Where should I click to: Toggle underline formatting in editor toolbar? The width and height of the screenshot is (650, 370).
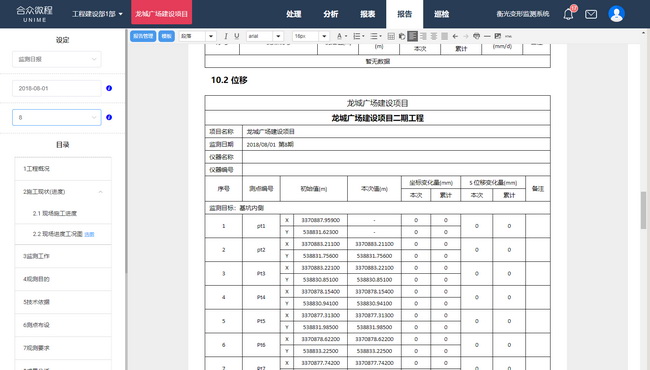[237, 36]
